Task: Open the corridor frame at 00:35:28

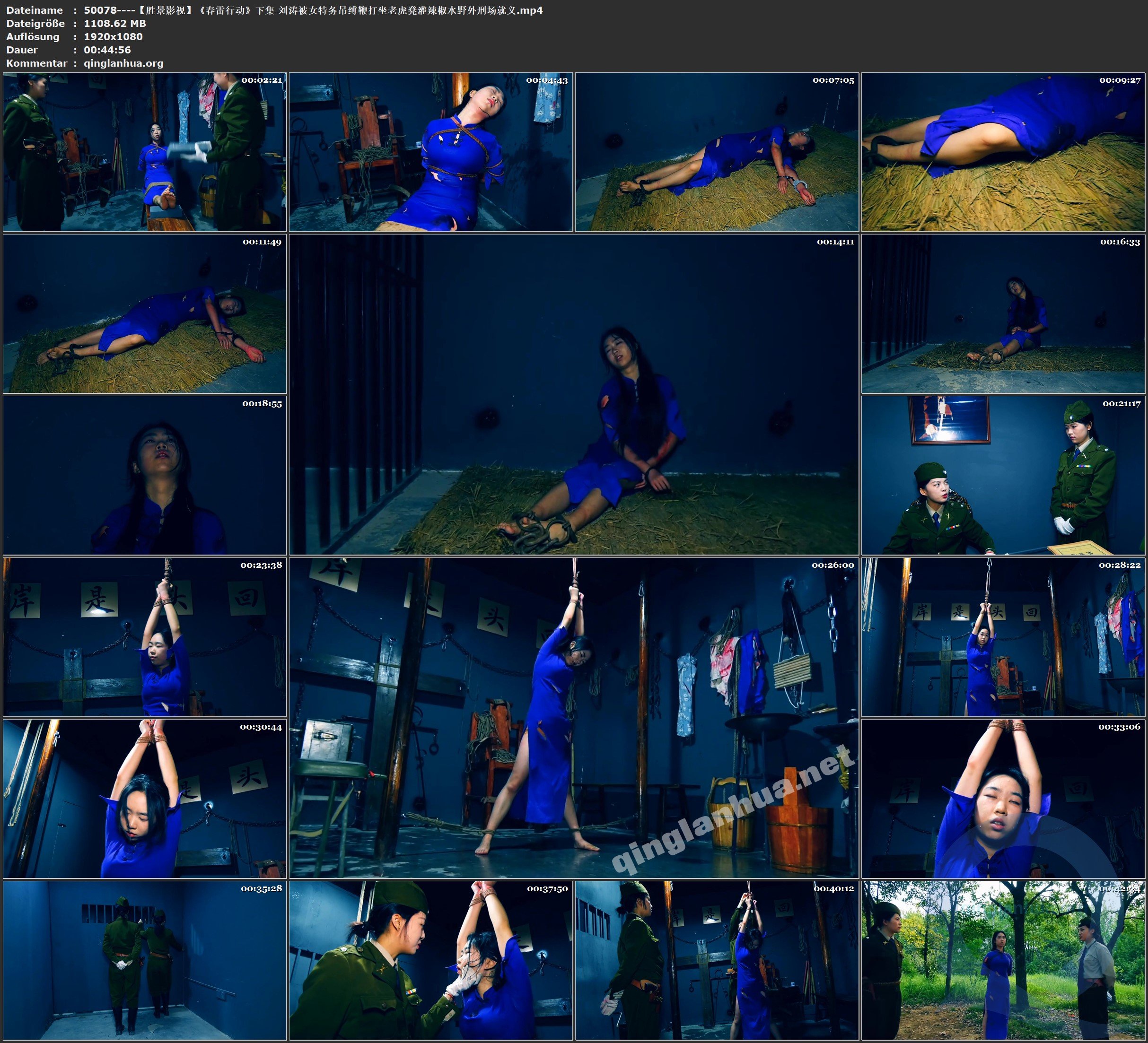Action: [x=145, y=960]
